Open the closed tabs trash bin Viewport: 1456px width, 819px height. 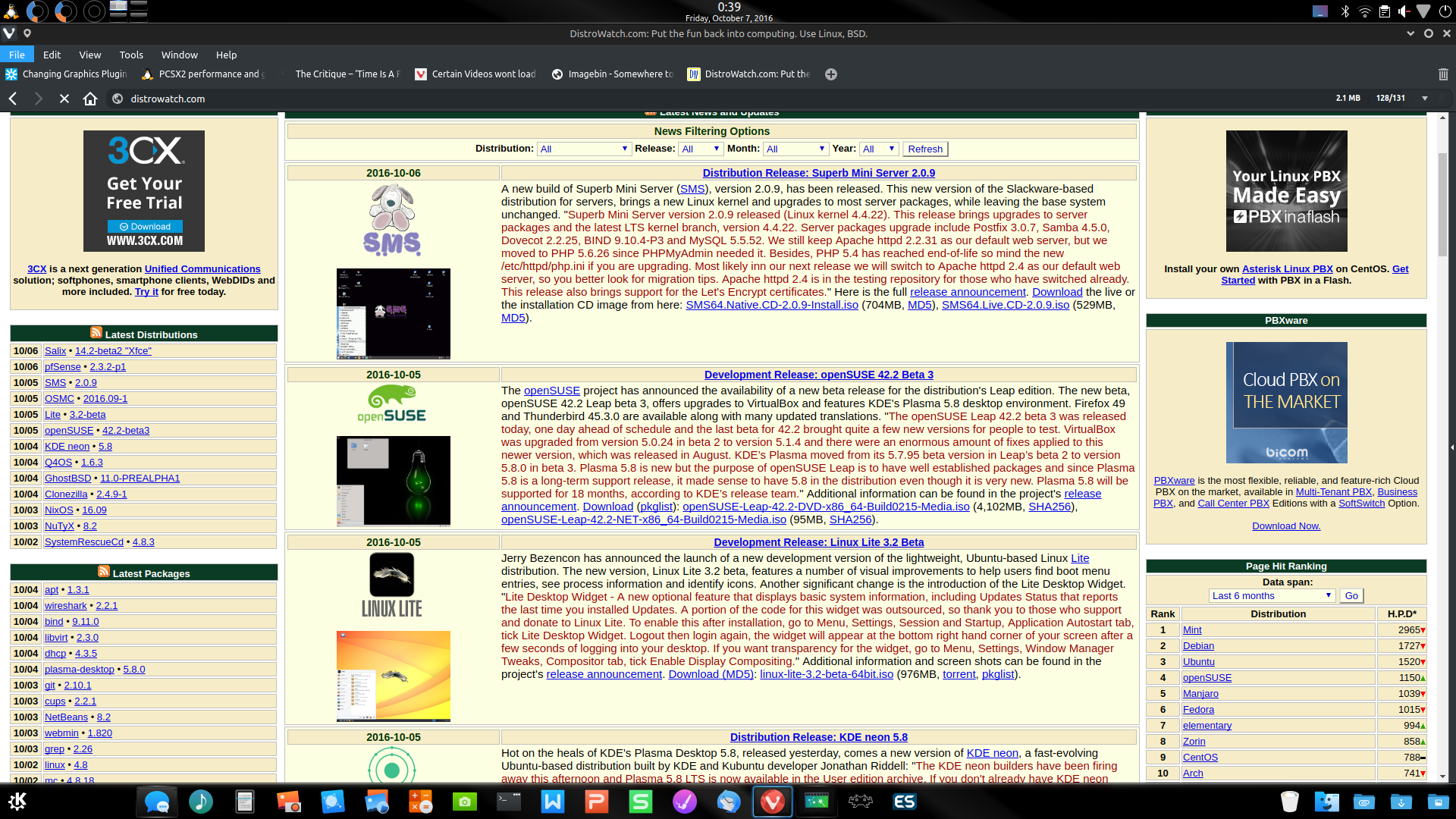click(x=1443, y=74)
